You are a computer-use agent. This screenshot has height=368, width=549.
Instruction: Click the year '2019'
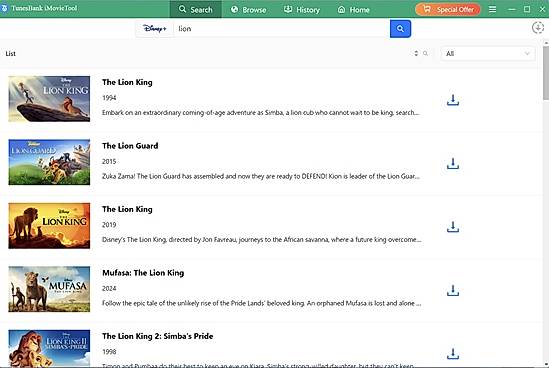pyautogui.click(x=109, y=225)
